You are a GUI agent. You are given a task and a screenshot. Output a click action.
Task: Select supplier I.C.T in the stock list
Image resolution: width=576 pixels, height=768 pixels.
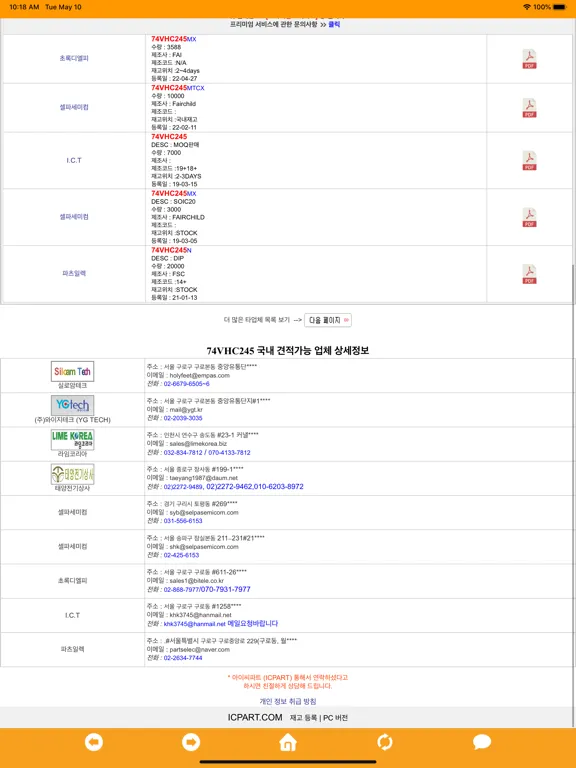[x=74, y=161]
